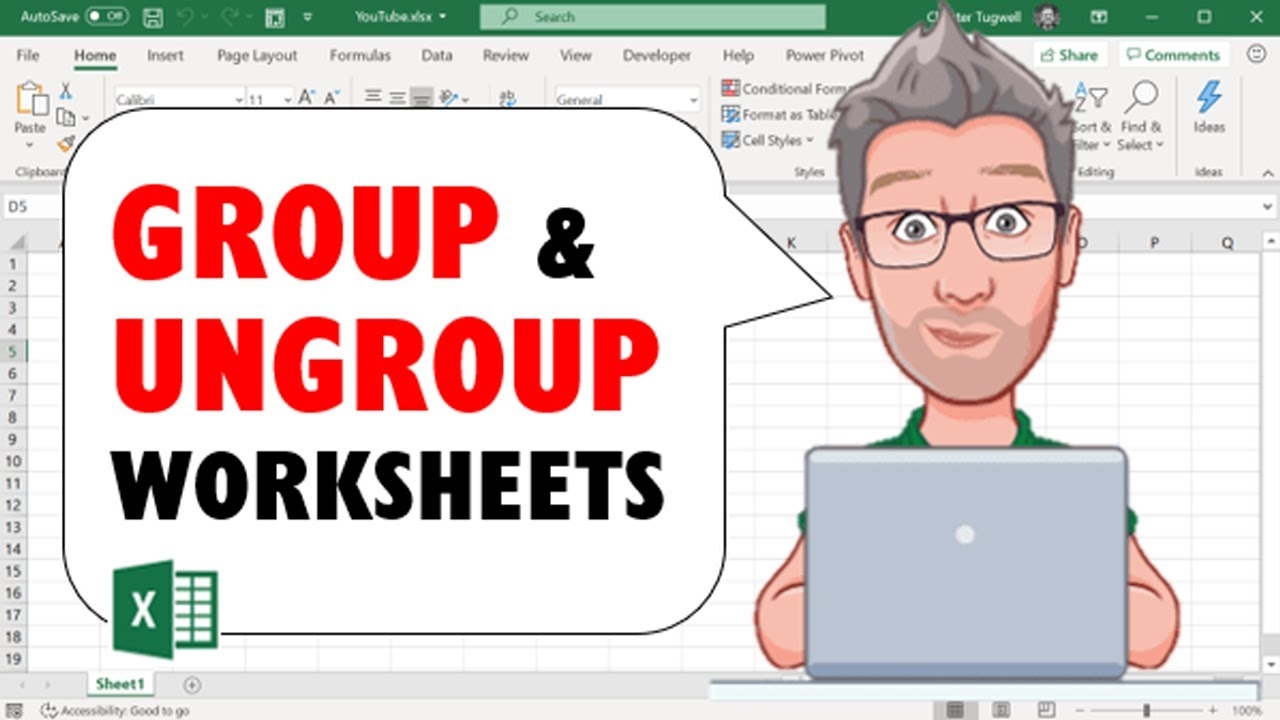Click the Cut scissors icon
The image size is (1280, 720).
point(66,91)
